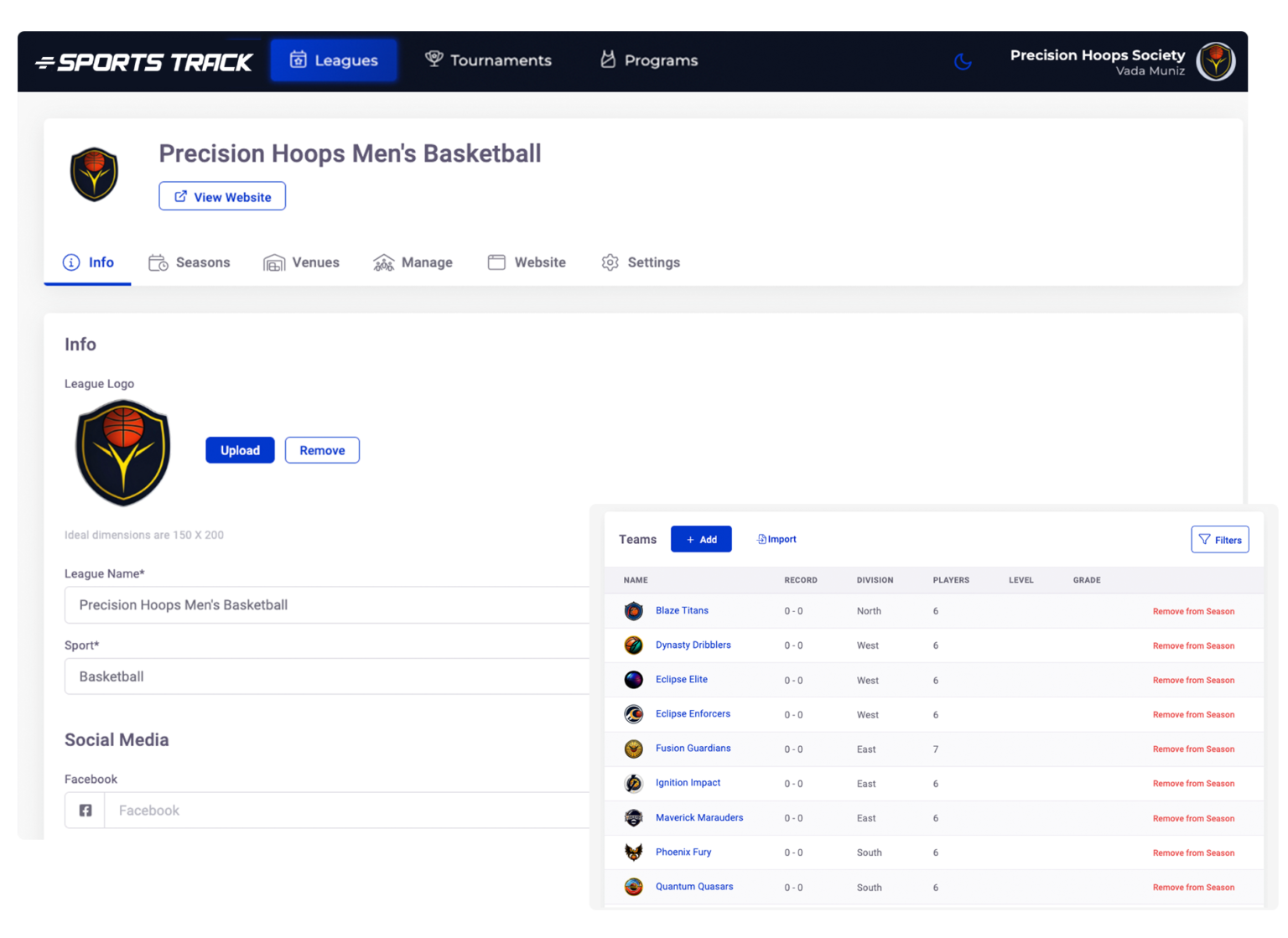Toggle dark mode with the moon icon

coord(962,60)
